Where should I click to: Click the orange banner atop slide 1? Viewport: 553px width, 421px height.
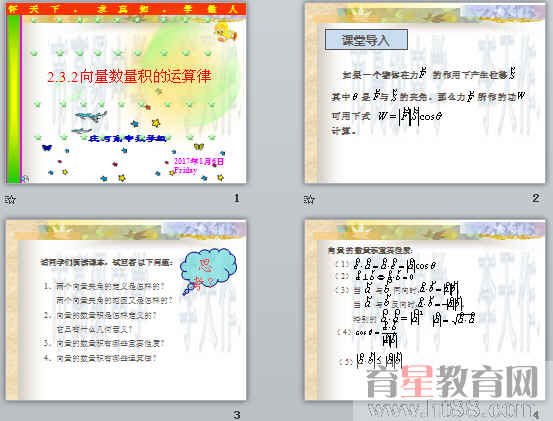click(126, 9)
